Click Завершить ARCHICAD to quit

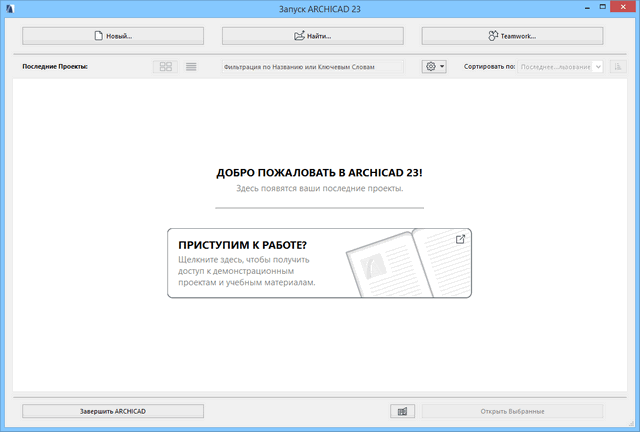pyautogui.click(x=112, y=411)
